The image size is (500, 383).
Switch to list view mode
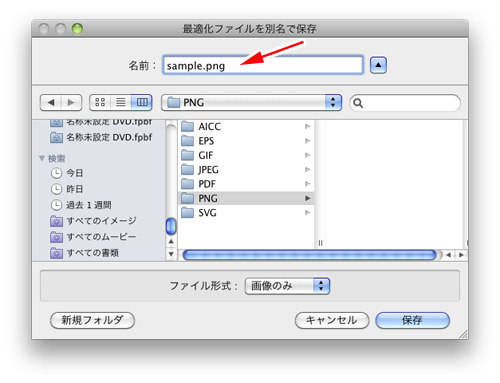pos(120,102)
